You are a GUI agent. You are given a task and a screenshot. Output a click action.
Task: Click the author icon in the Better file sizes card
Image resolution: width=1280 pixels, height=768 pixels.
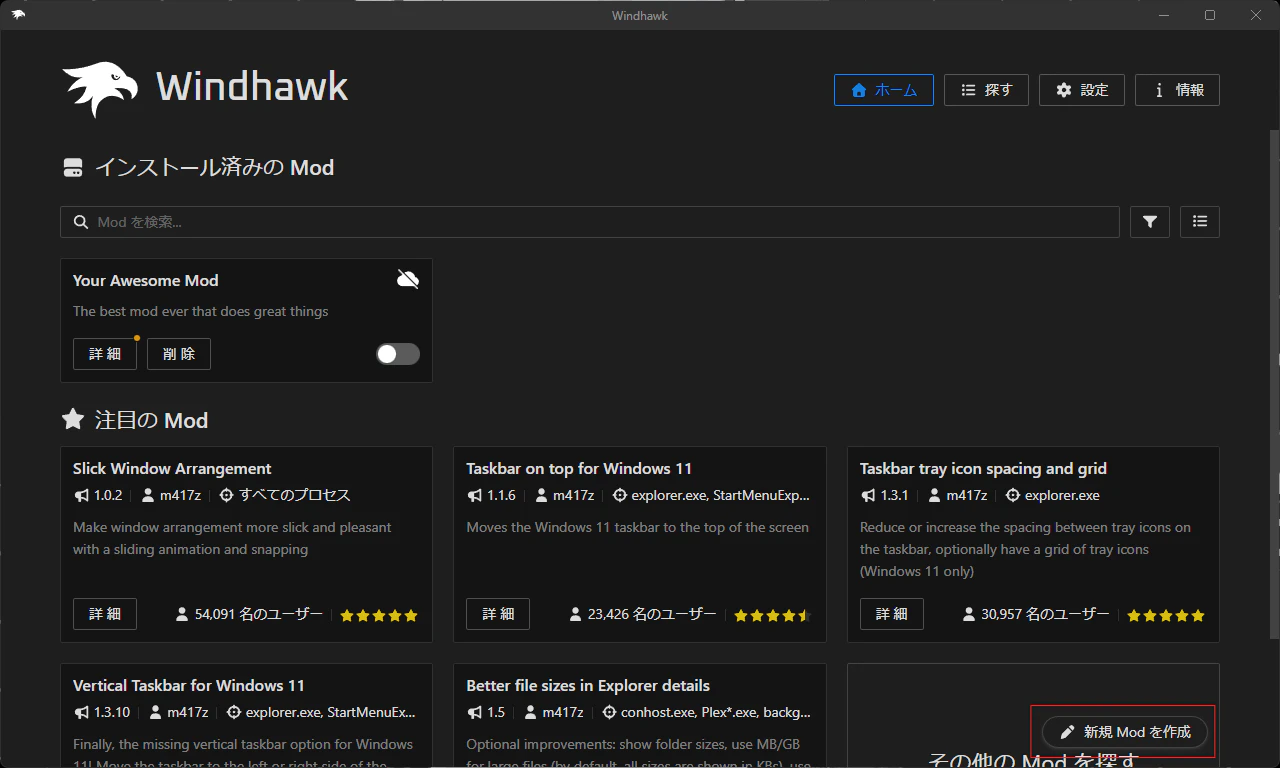coord(532,712)
